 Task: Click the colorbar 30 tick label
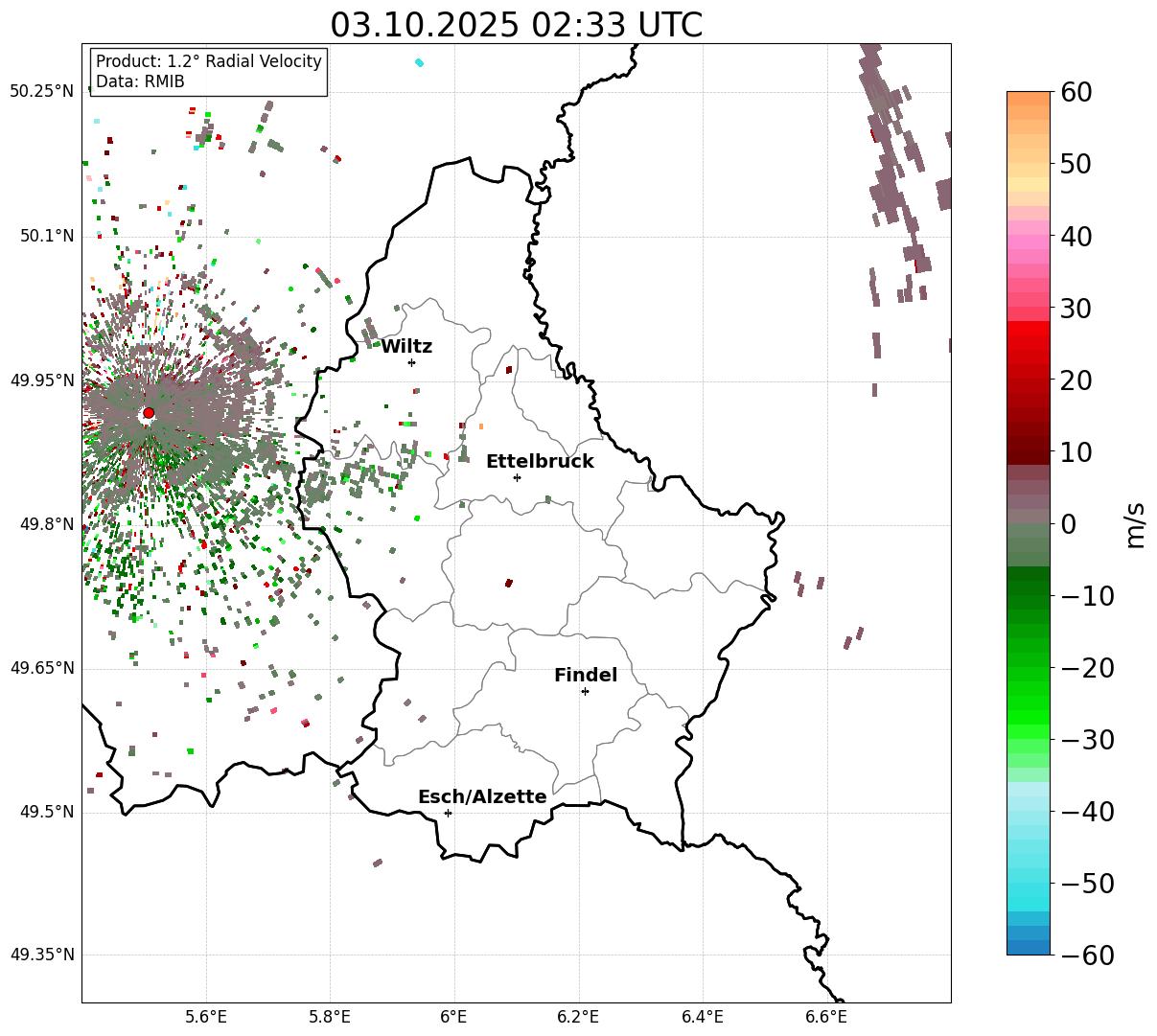pyautogui.click(x=1075, y=308)
